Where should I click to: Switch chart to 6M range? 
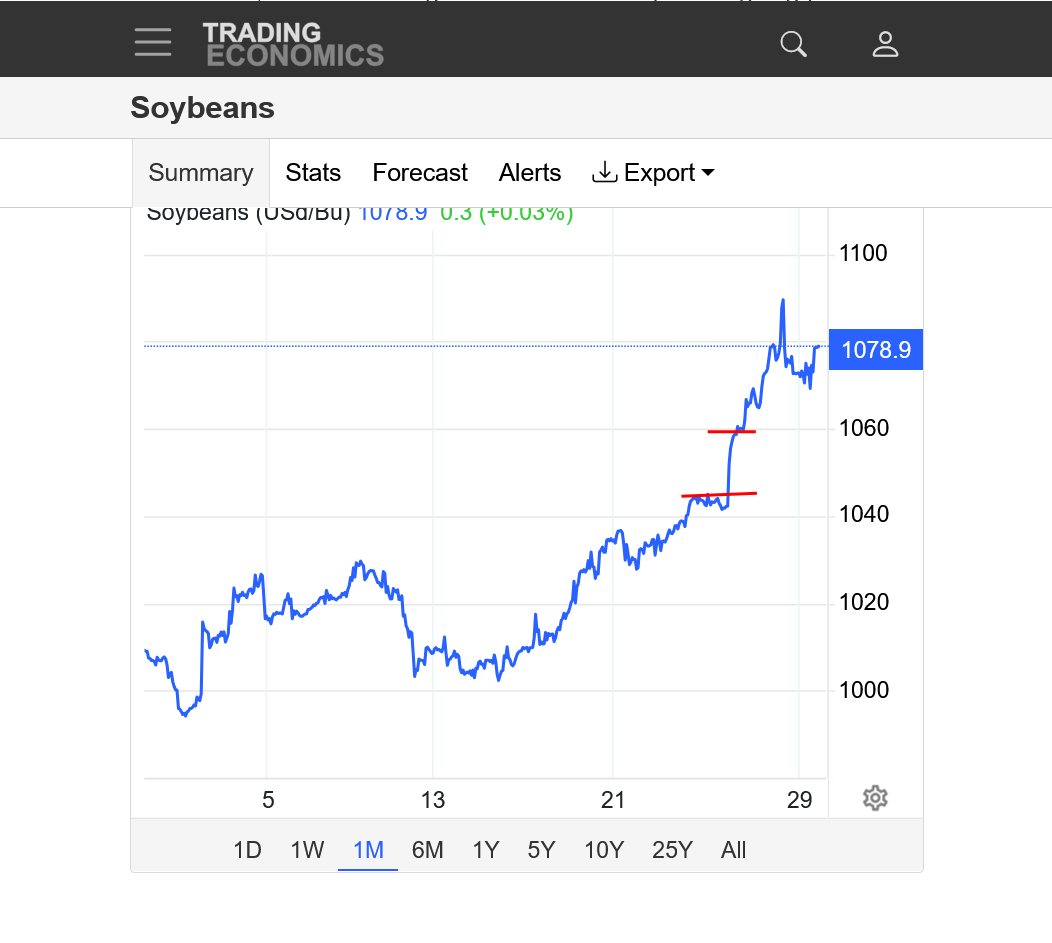(x=427, y=850)
